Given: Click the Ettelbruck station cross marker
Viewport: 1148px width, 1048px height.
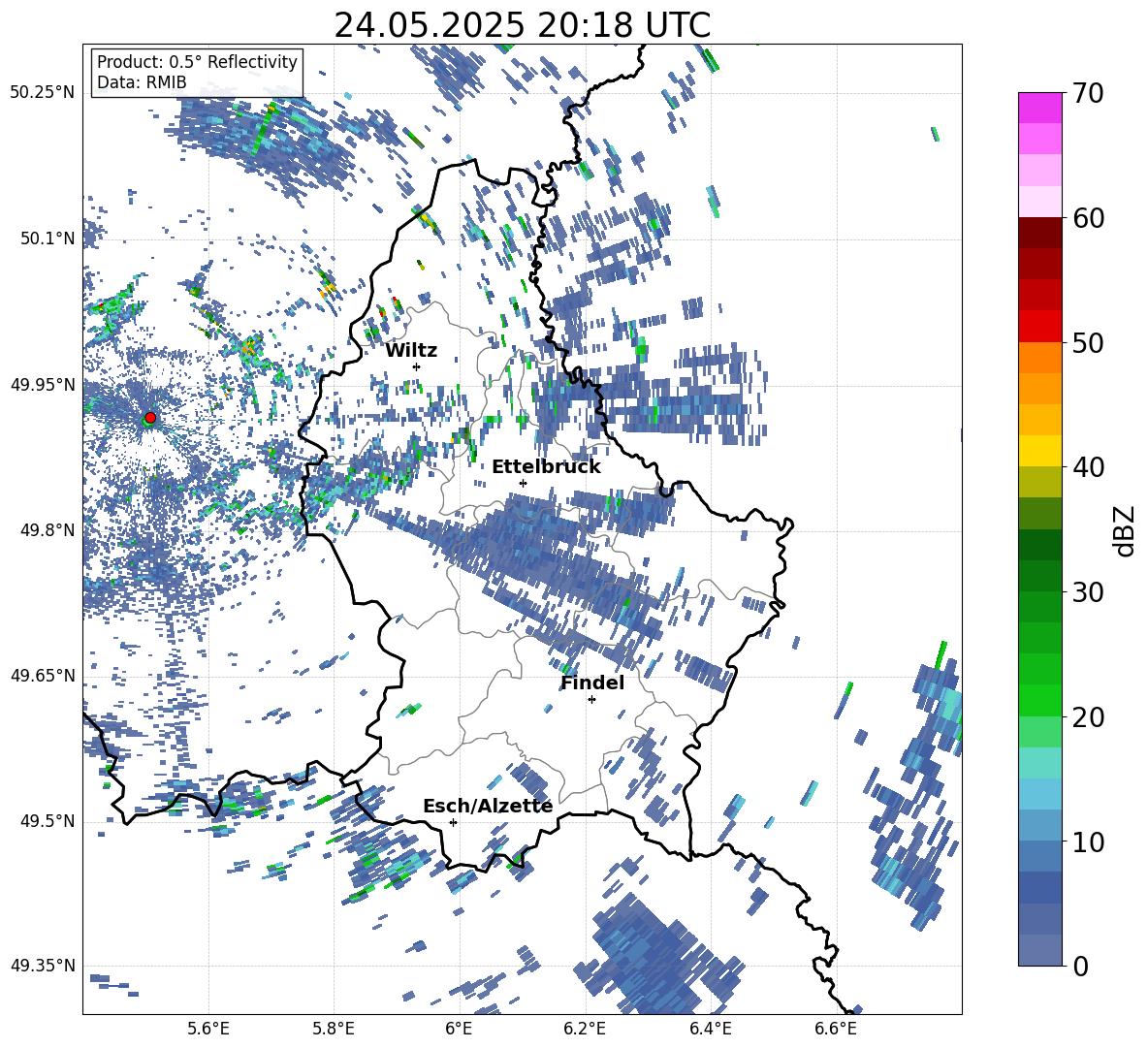Looking at the screenshot, I should (x=523, y=483).
